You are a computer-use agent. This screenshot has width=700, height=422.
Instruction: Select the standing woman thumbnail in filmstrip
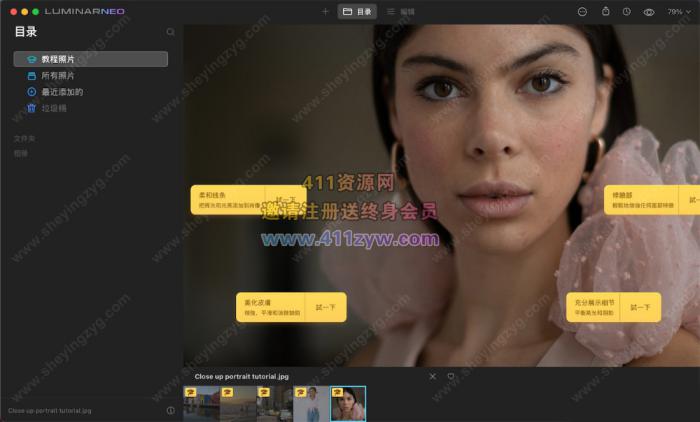pos(311,403)
